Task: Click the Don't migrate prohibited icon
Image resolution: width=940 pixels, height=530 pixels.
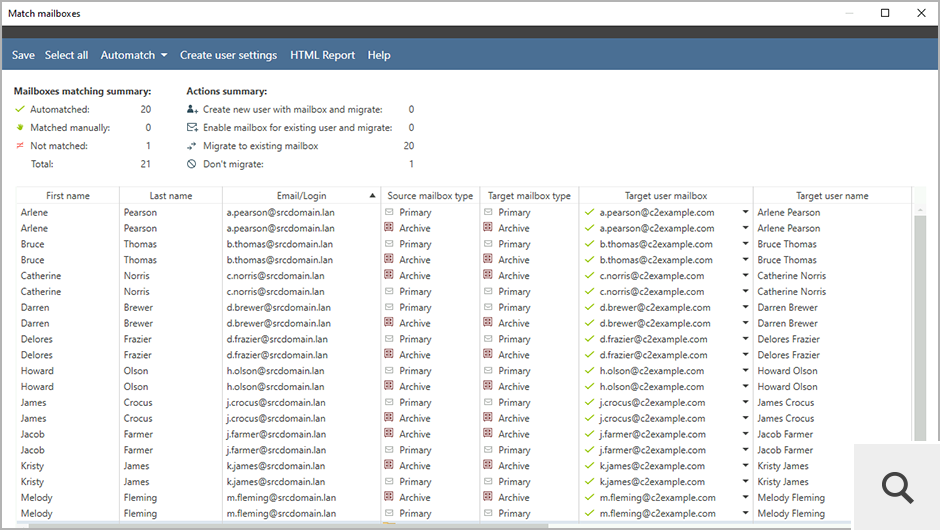Action: tap(191, 164)
